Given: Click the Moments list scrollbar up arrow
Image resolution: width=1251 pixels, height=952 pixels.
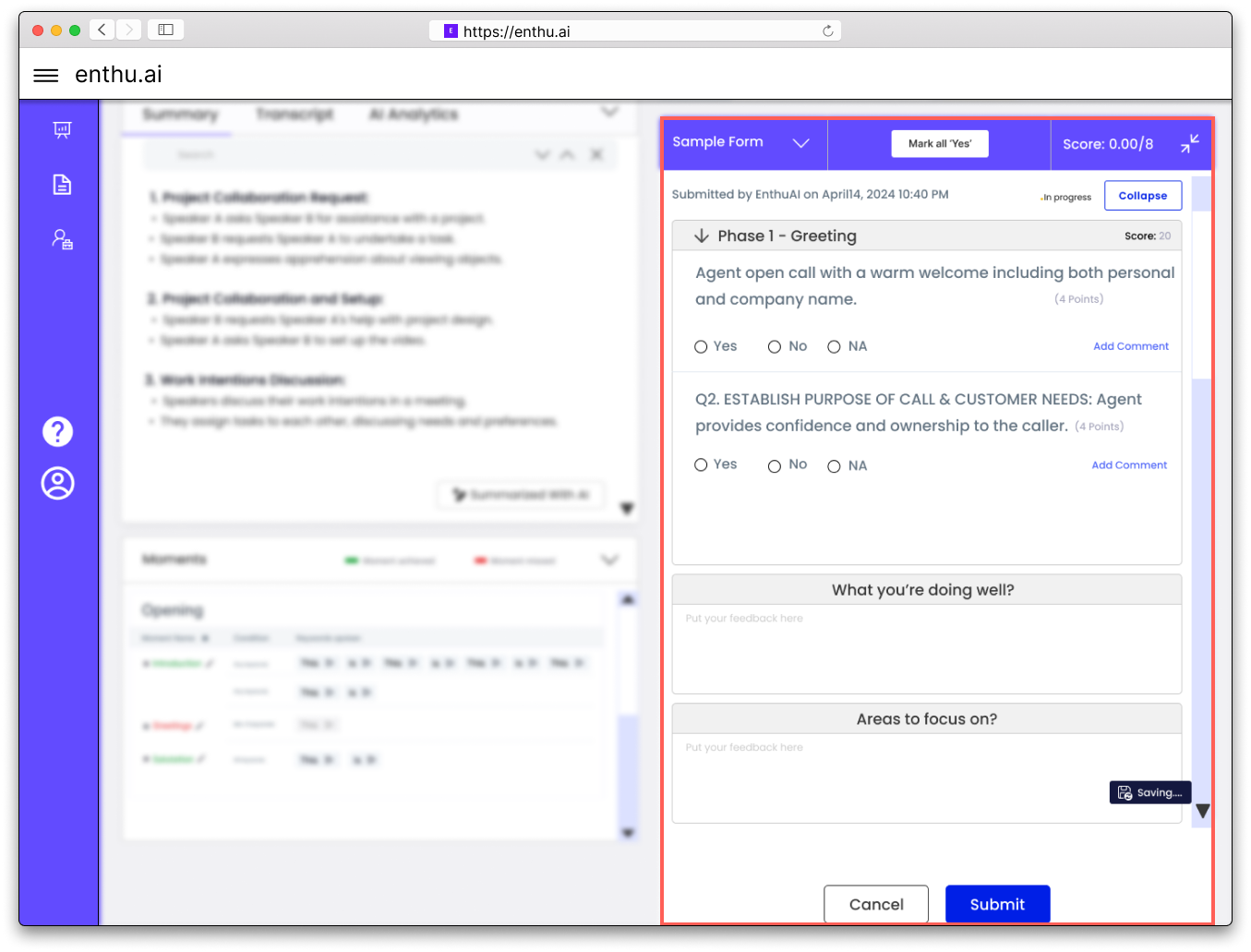Looking at the screenshot, I should click(x=628, y=600).
